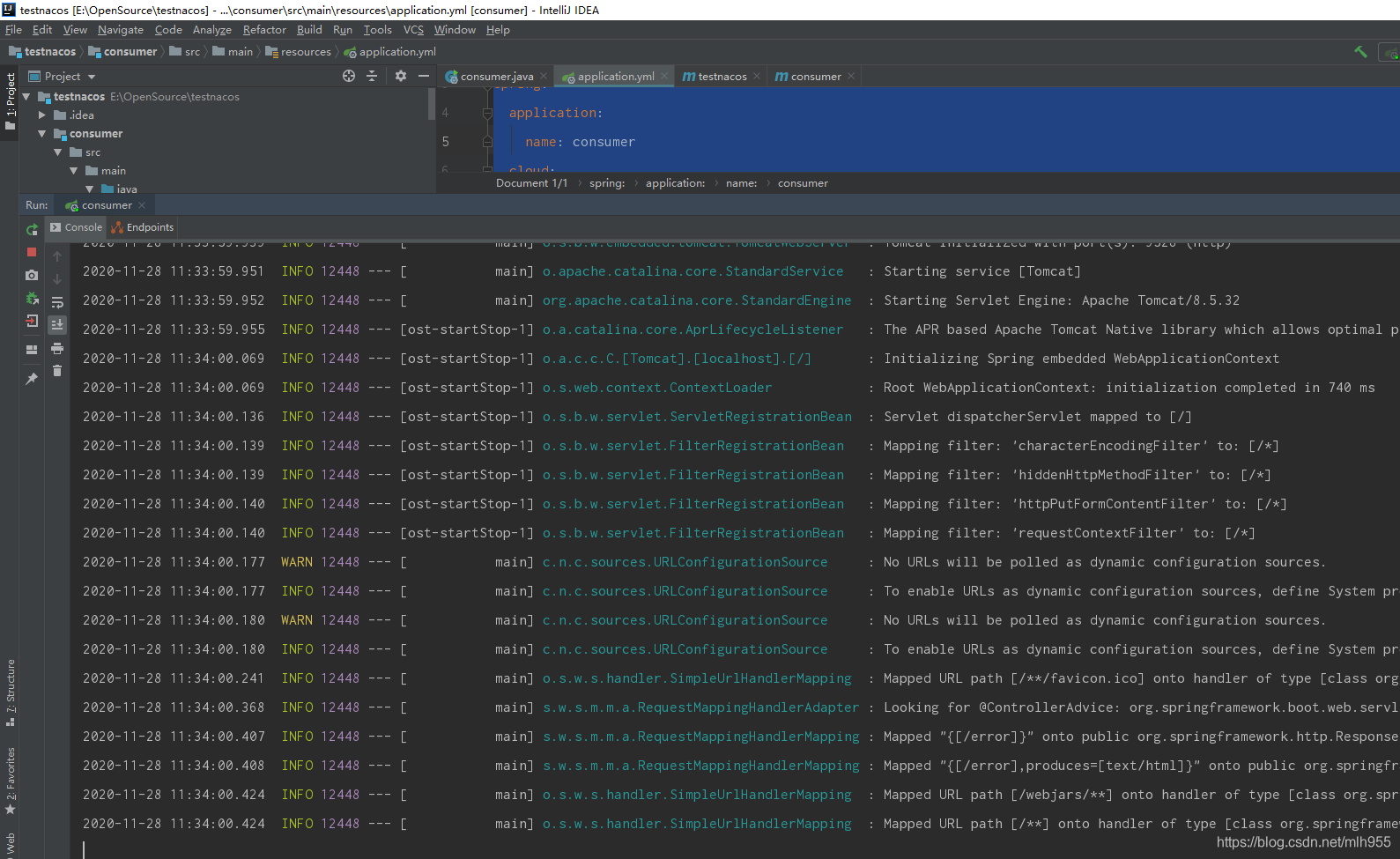The width and height of the screenshot is (1400, 859).
Task: Toggle scroll to end of console
Action: [x=57, y=324]
